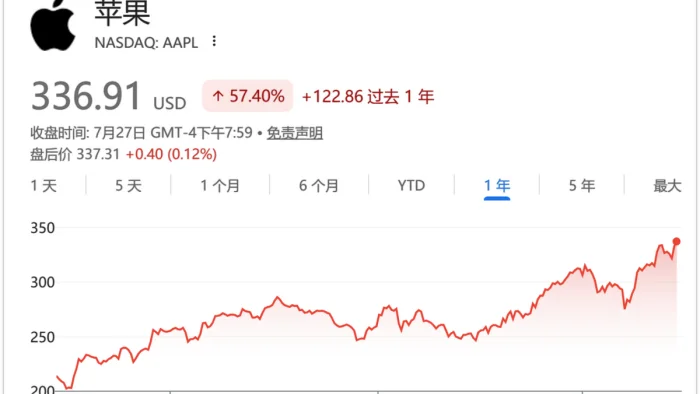The width and height of the screenshot is (700, 394).
Task: Click the chart peak near 300 line
Action: (x=585, y=266)
